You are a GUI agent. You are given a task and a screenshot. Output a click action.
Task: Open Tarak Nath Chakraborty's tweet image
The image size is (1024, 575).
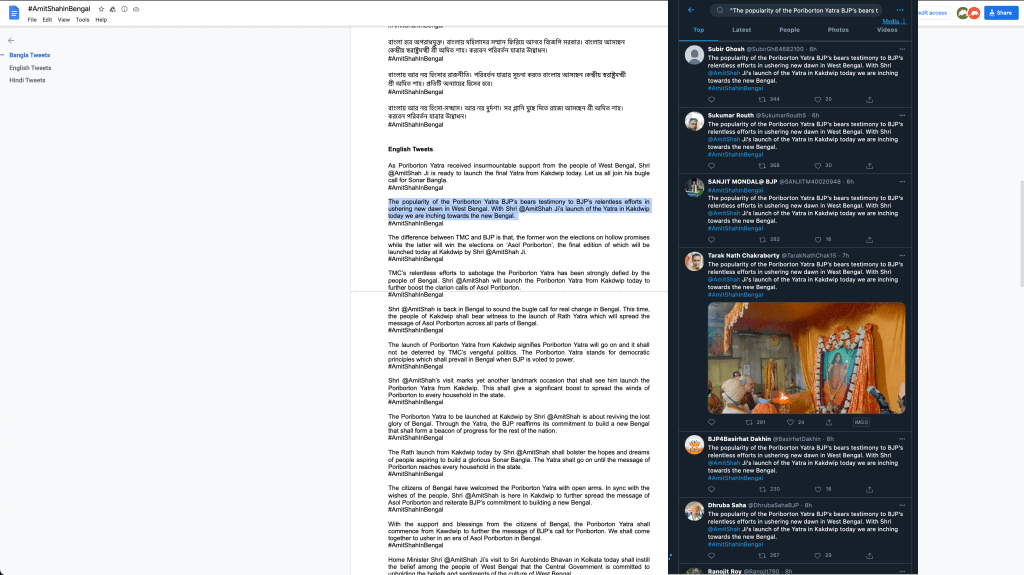[807, 357]
